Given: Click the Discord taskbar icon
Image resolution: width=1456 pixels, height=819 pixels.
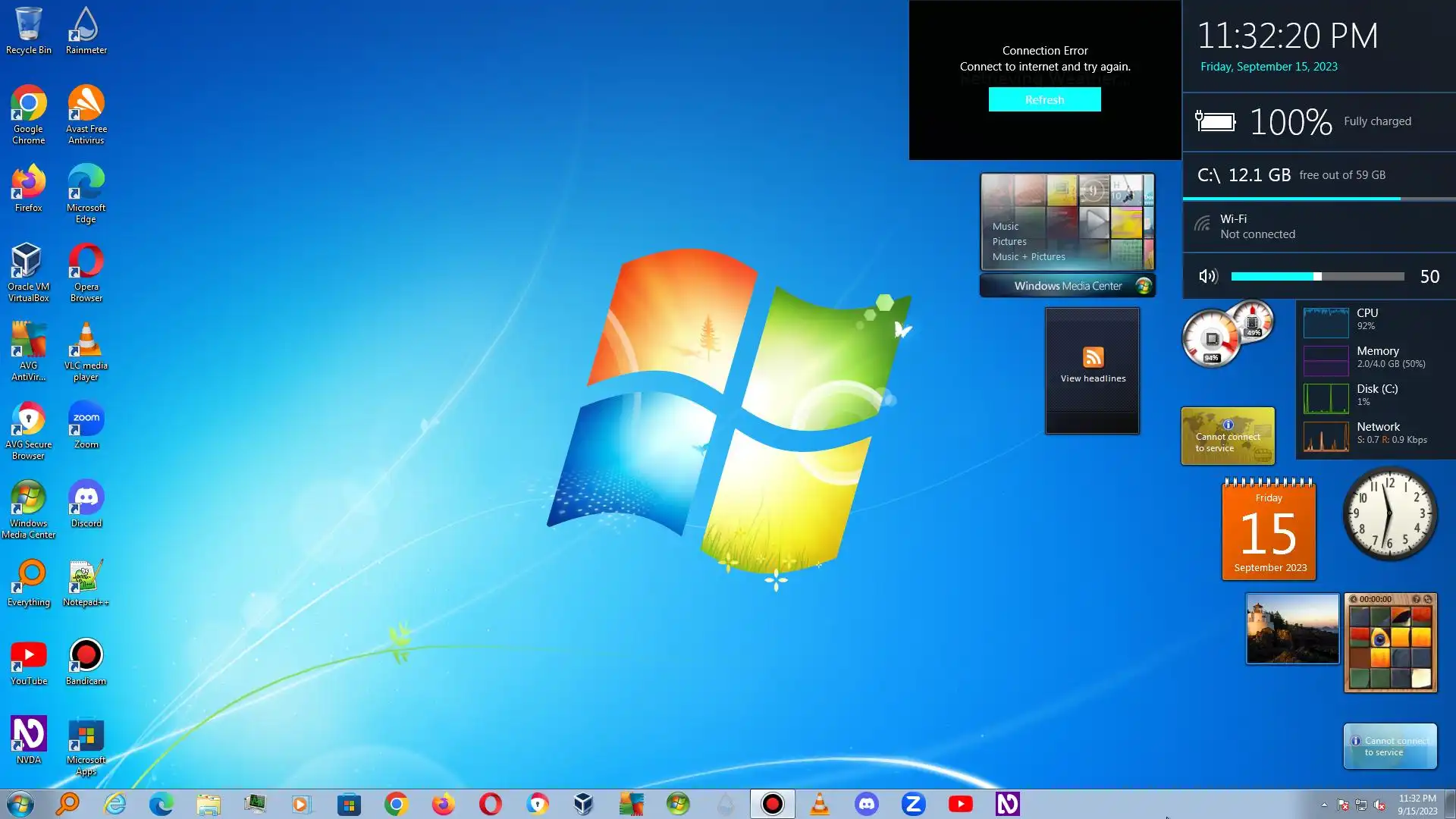Looking at the screenshot, I should (x=866, y=804).
